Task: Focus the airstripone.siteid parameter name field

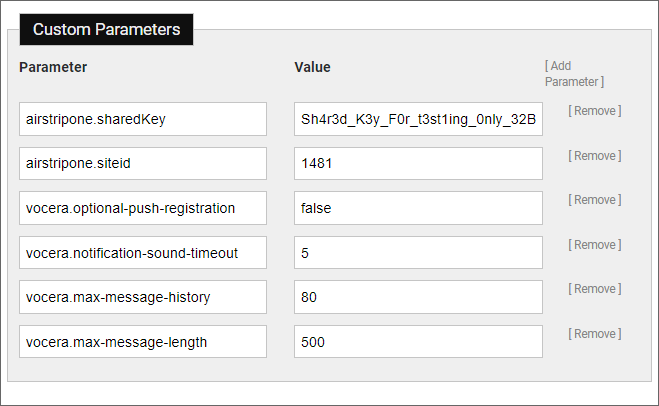Action: 143,163
